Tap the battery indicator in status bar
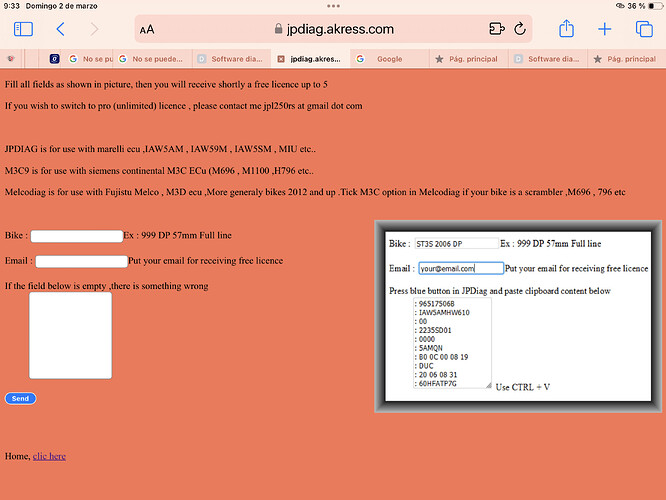 tap(656, 6)
